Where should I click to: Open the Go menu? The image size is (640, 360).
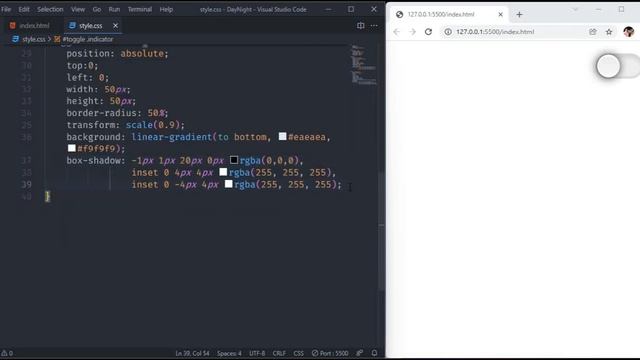[x=97, y=9]
